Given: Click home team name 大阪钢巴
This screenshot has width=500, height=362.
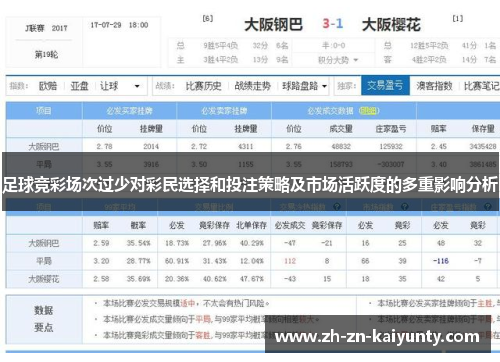Looking at the screenshot, I should pos(273,25).
